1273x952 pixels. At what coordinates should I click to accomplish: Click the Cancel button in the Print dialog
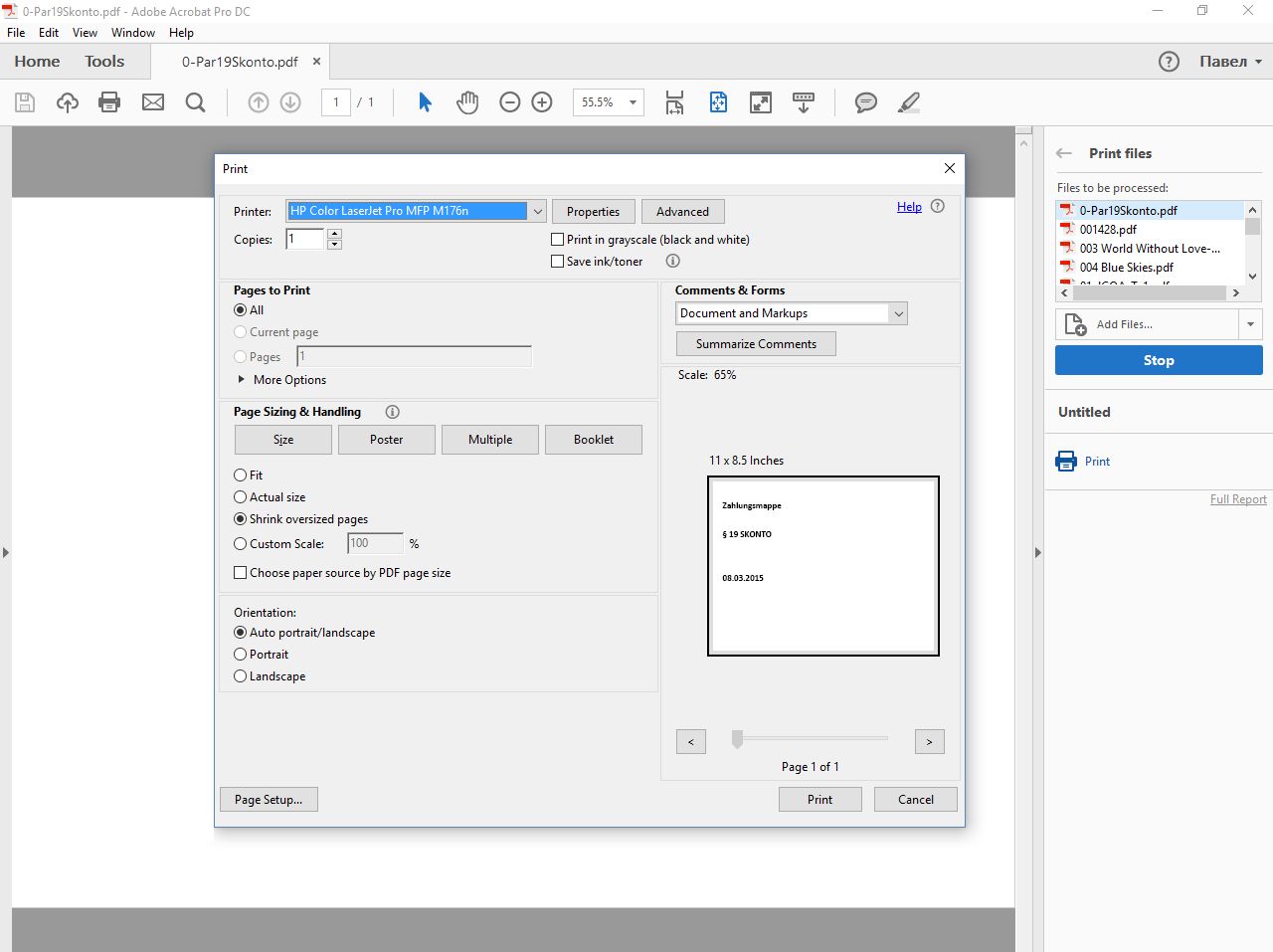[x=916, y=800]
